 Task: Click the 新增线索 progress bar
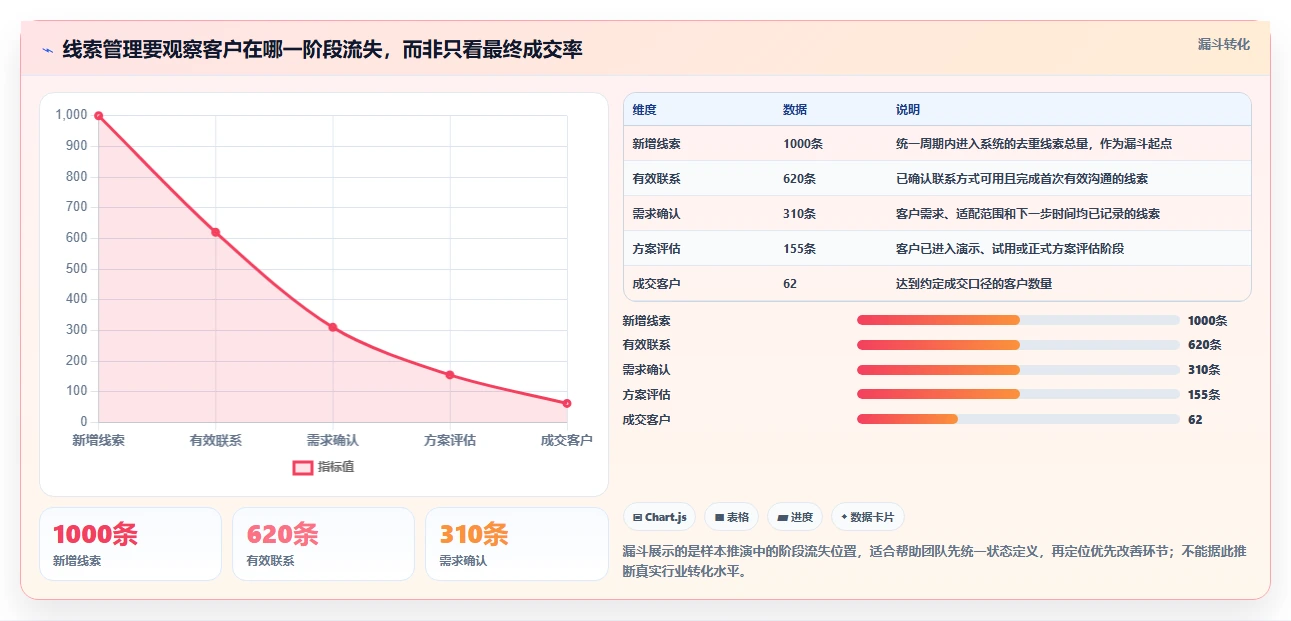(x=1018, y=320)
